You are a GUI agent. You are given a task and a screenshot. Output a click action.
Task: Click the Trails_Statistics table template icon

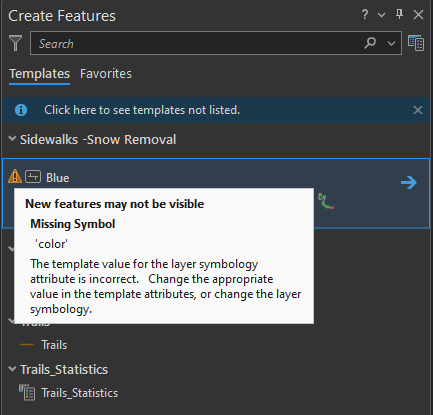pos(27,392)
